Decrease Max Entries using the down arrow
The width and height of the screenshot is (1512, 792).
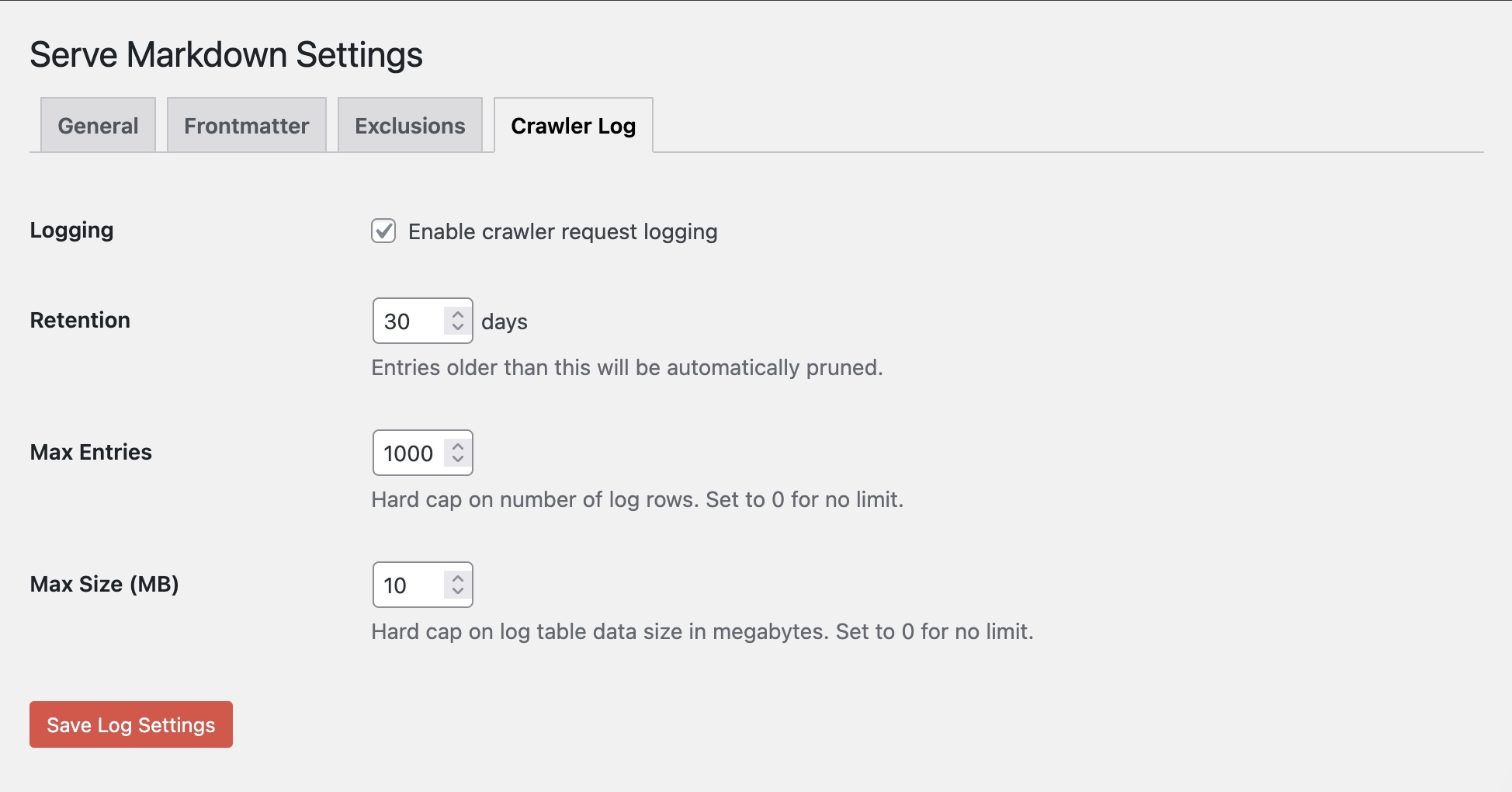[x=458, y=460]
